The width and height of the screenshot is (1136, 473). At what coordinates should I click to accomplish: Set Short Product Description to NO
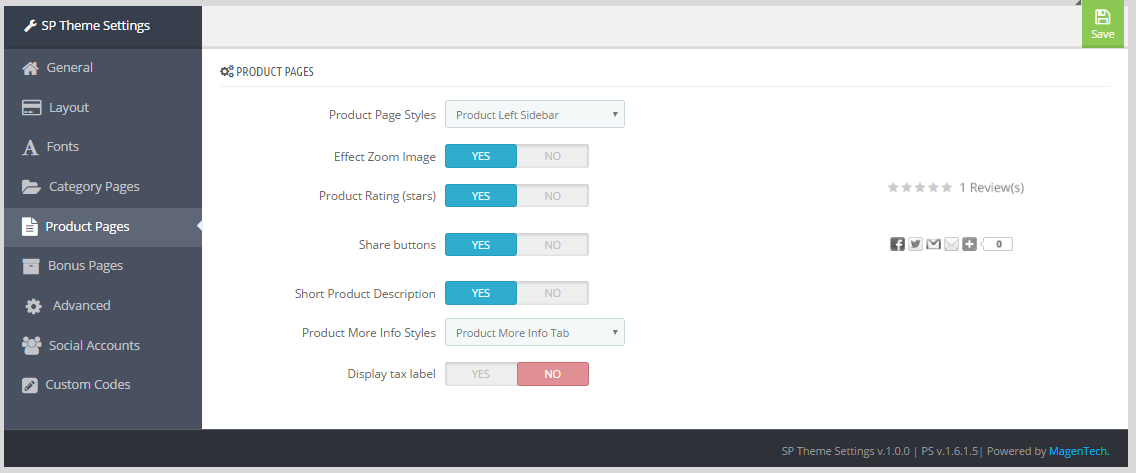553,293
